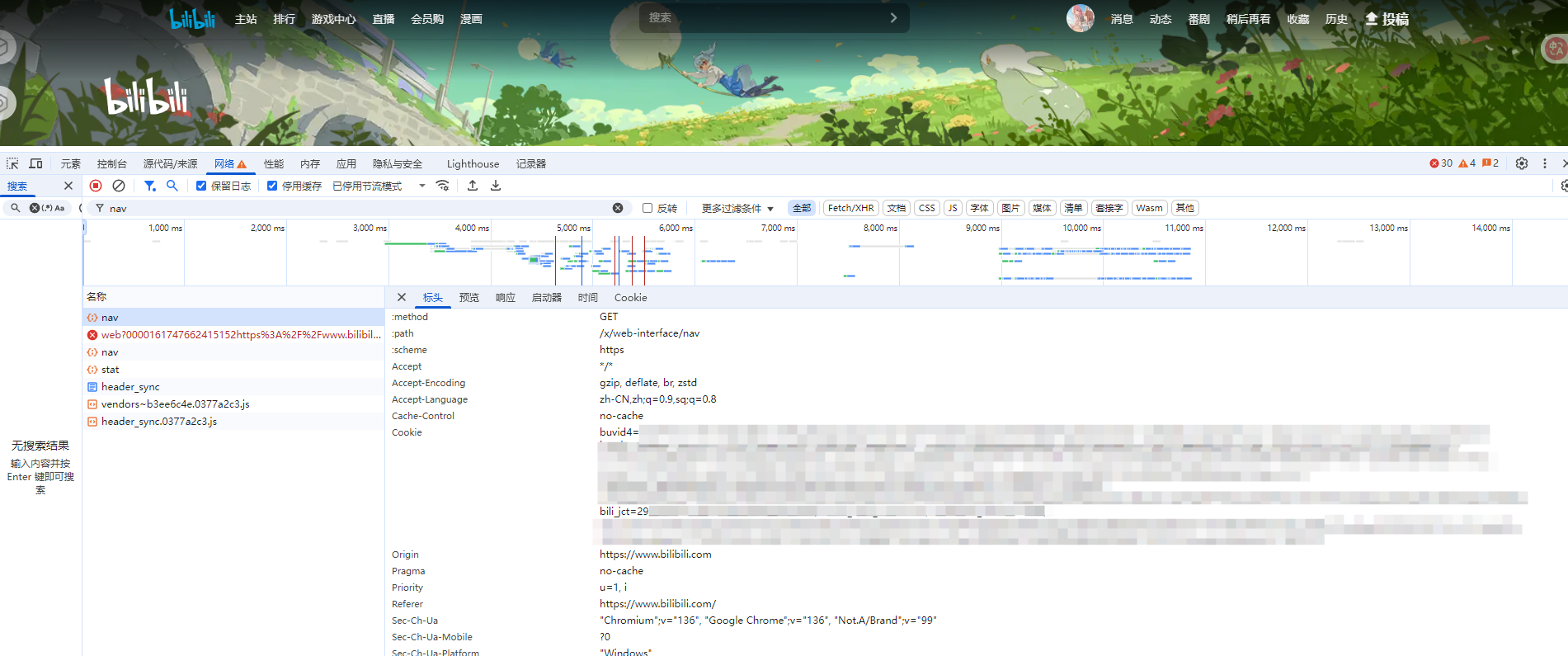Image resolution: width=1568 pixels, height=656 pixels.
Task: Toggle 停用缓存 disable cache checkbox
Action: [272, 186]
